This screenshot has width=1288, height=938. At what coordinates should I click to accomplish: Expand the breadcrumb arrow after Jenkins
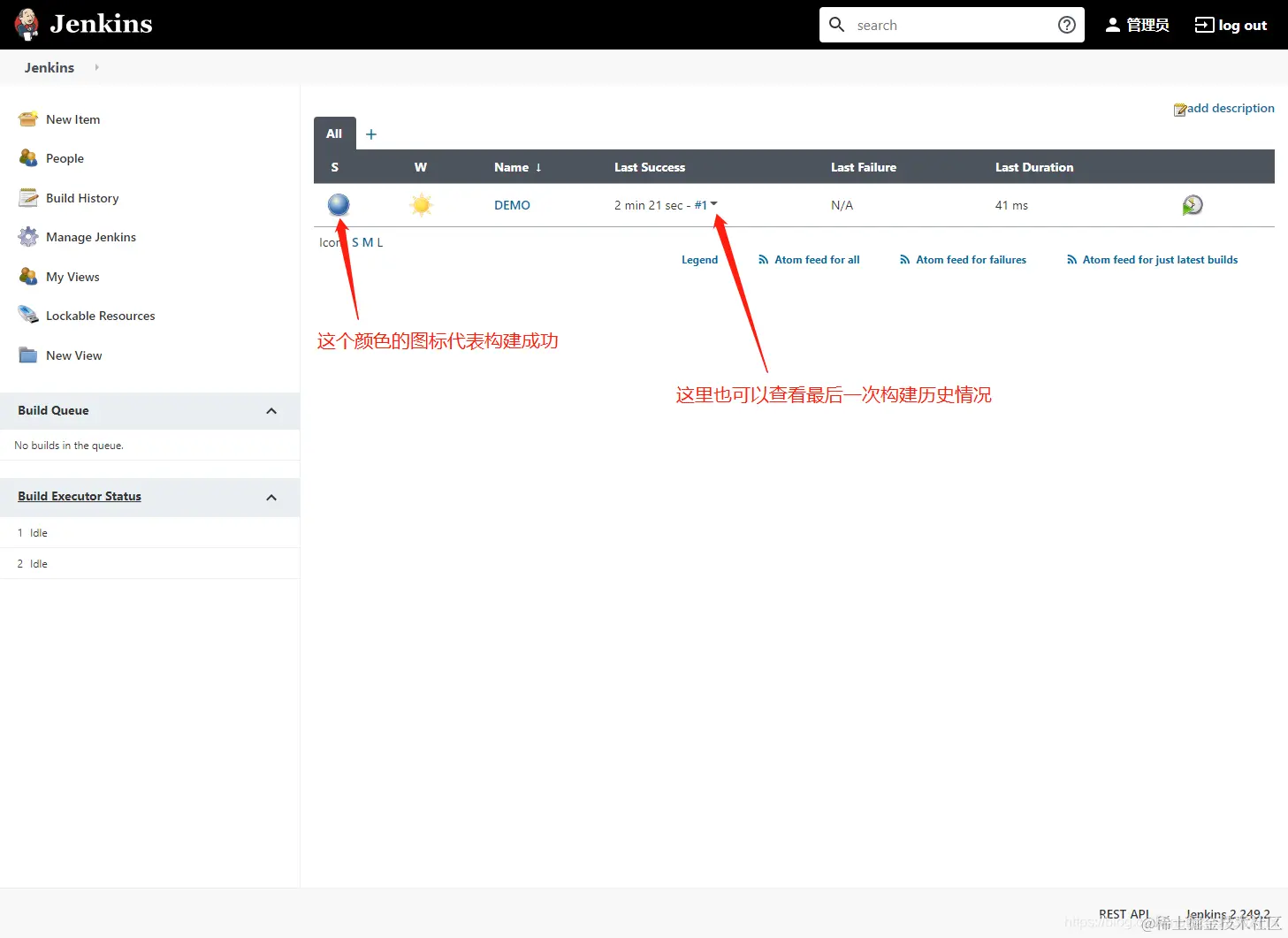pyautogui.click(x=96, y=67)
